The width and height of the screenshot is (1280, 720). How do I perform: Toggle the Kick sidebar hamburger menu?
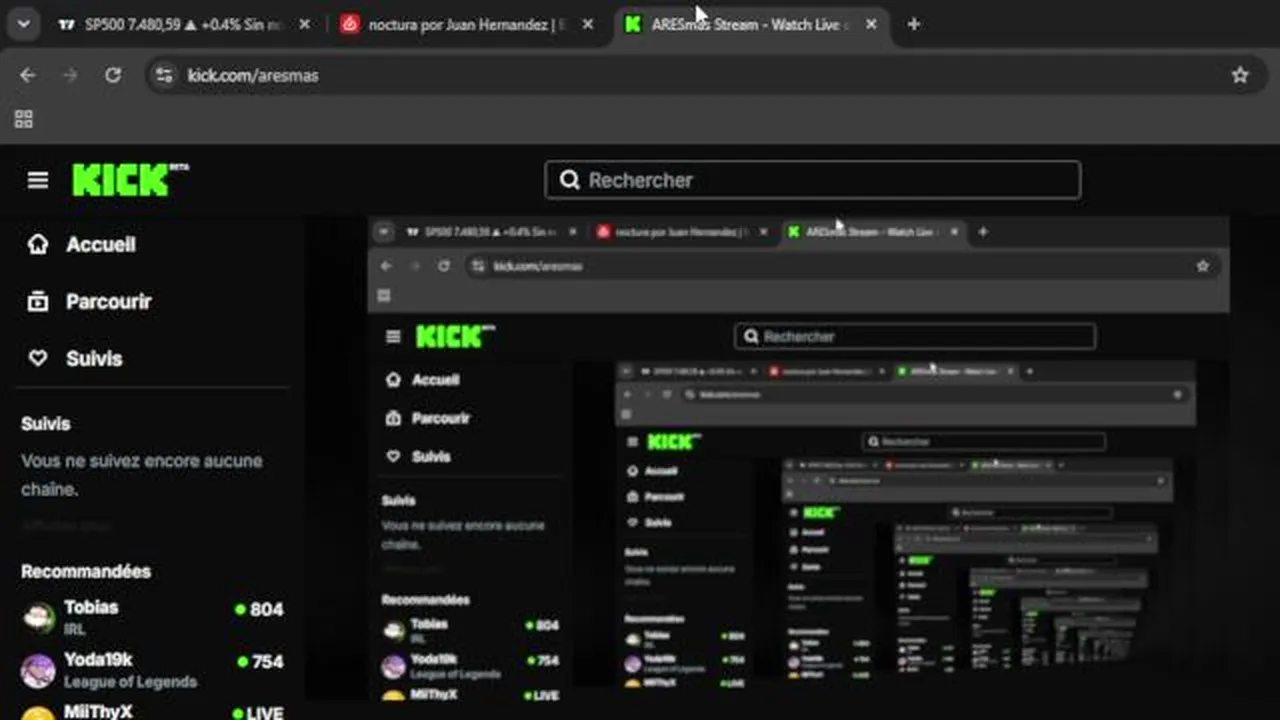(38, 180)
